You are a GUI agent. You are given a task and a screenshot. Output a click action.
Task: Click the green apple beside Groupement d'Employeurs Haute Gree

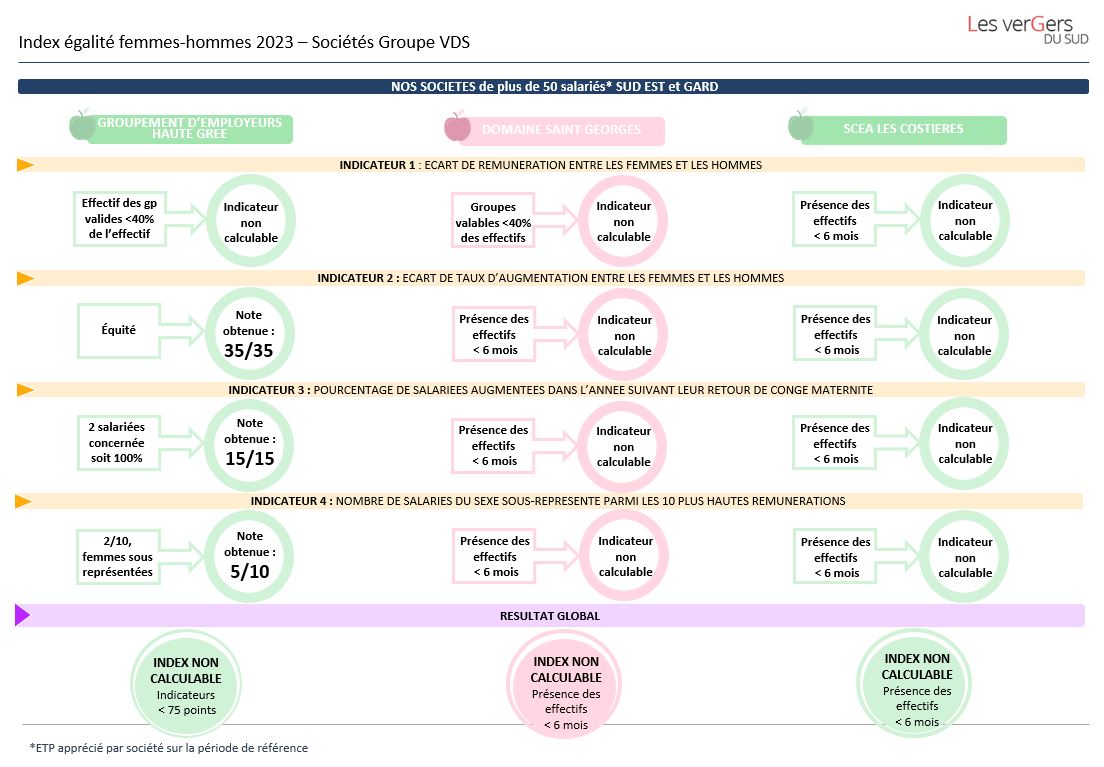click(x=82, y=125)
